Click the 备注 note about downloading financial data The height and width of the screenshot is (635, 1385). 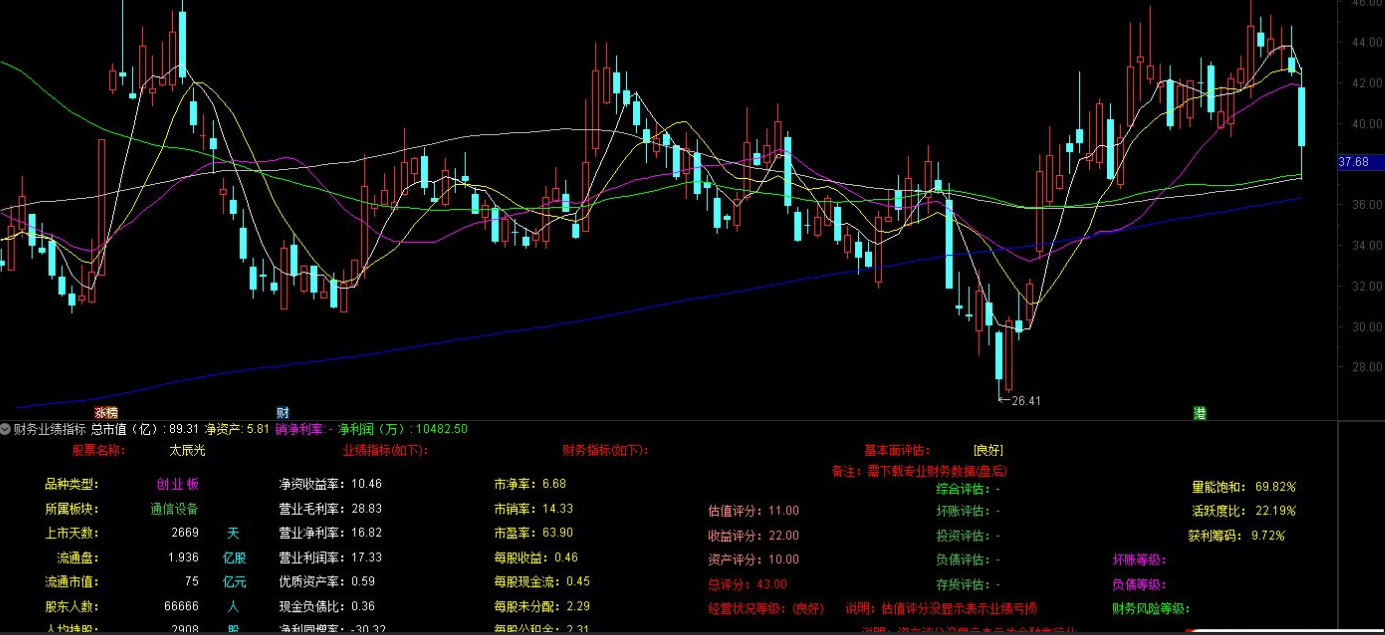[919, 471]
